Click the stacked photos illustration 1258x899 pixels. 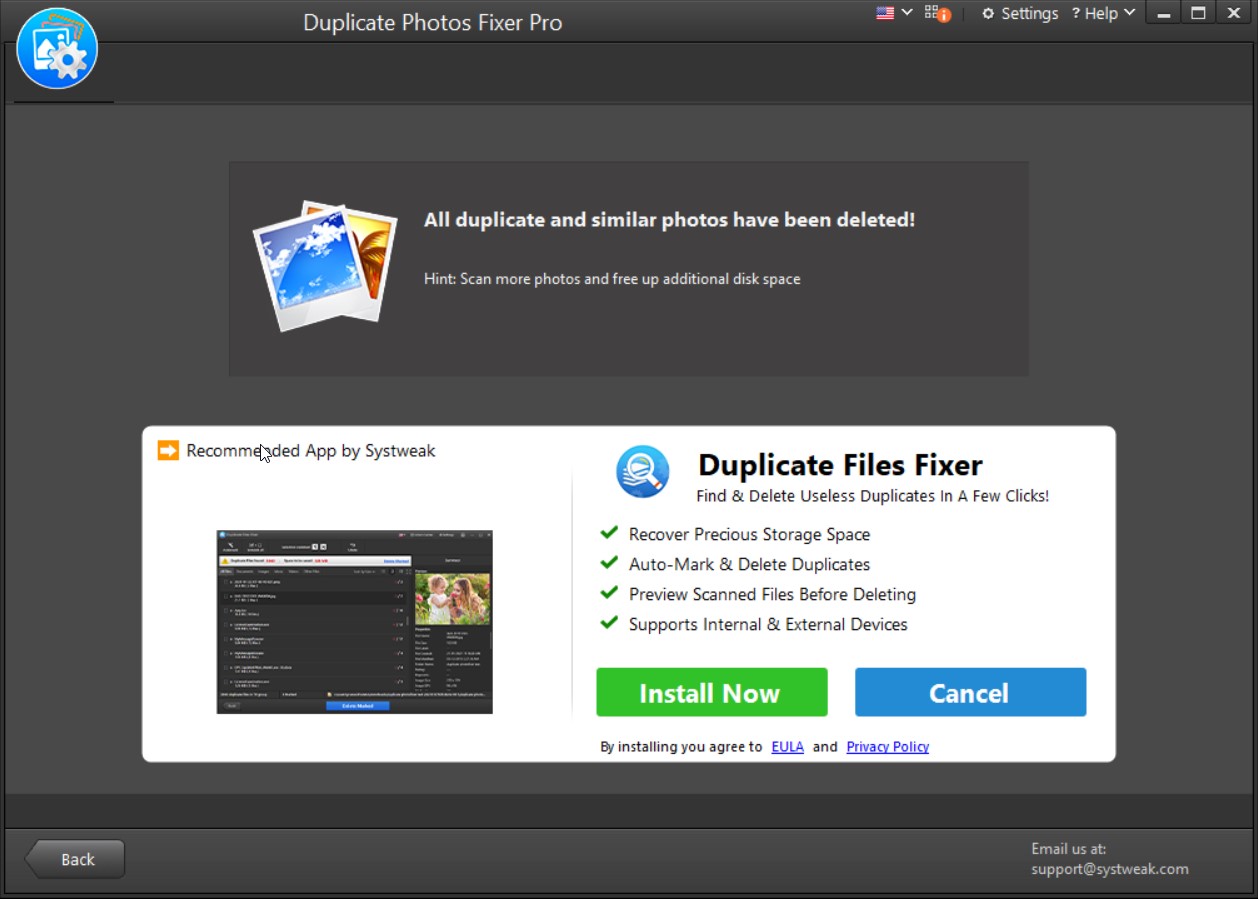[324, 263]
